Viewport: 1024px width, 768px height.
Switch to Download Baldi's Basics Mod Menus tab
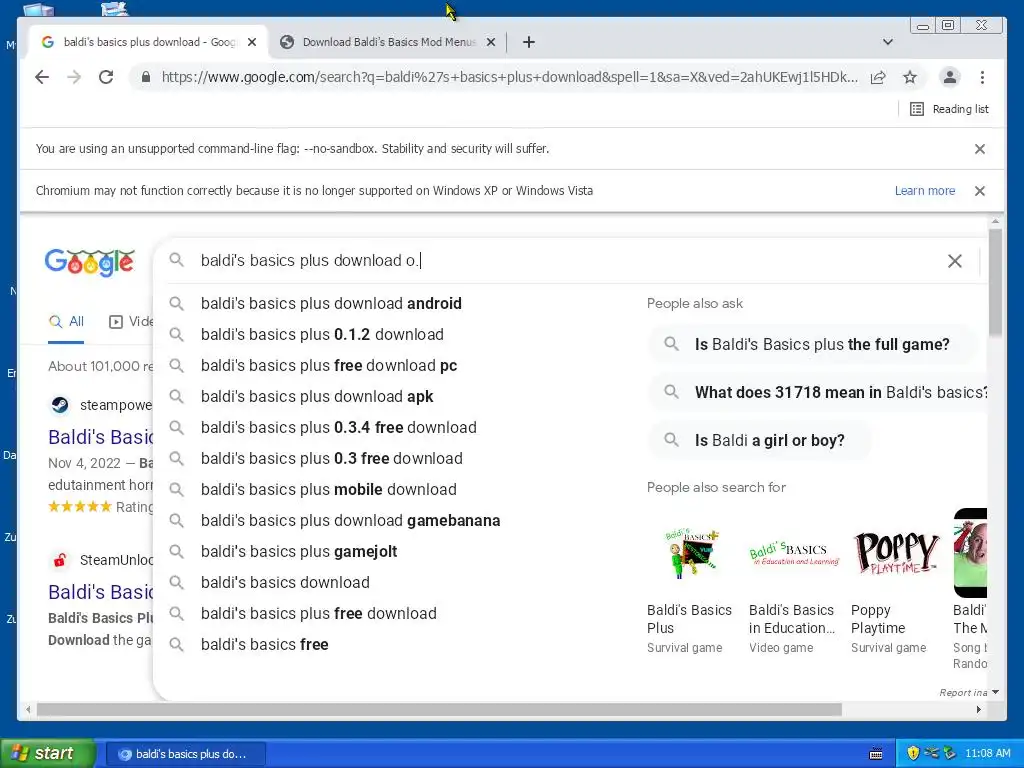tap(389, 42)
